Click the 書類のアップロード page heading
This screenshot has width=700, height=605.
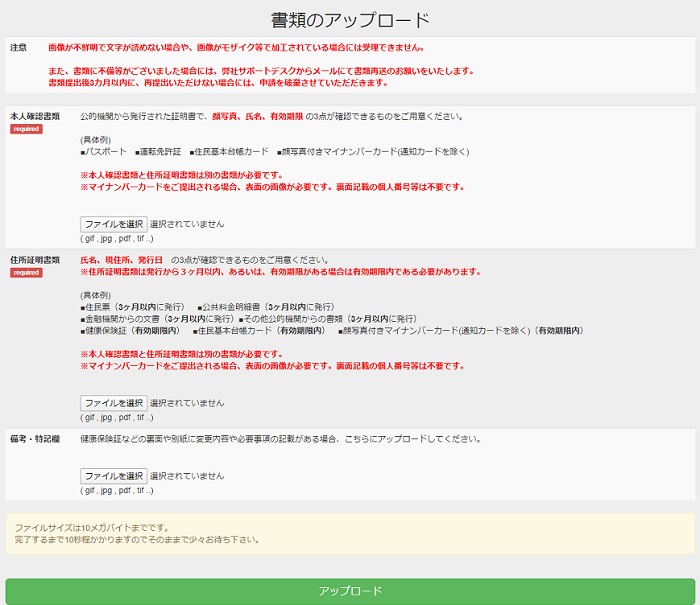350,20
